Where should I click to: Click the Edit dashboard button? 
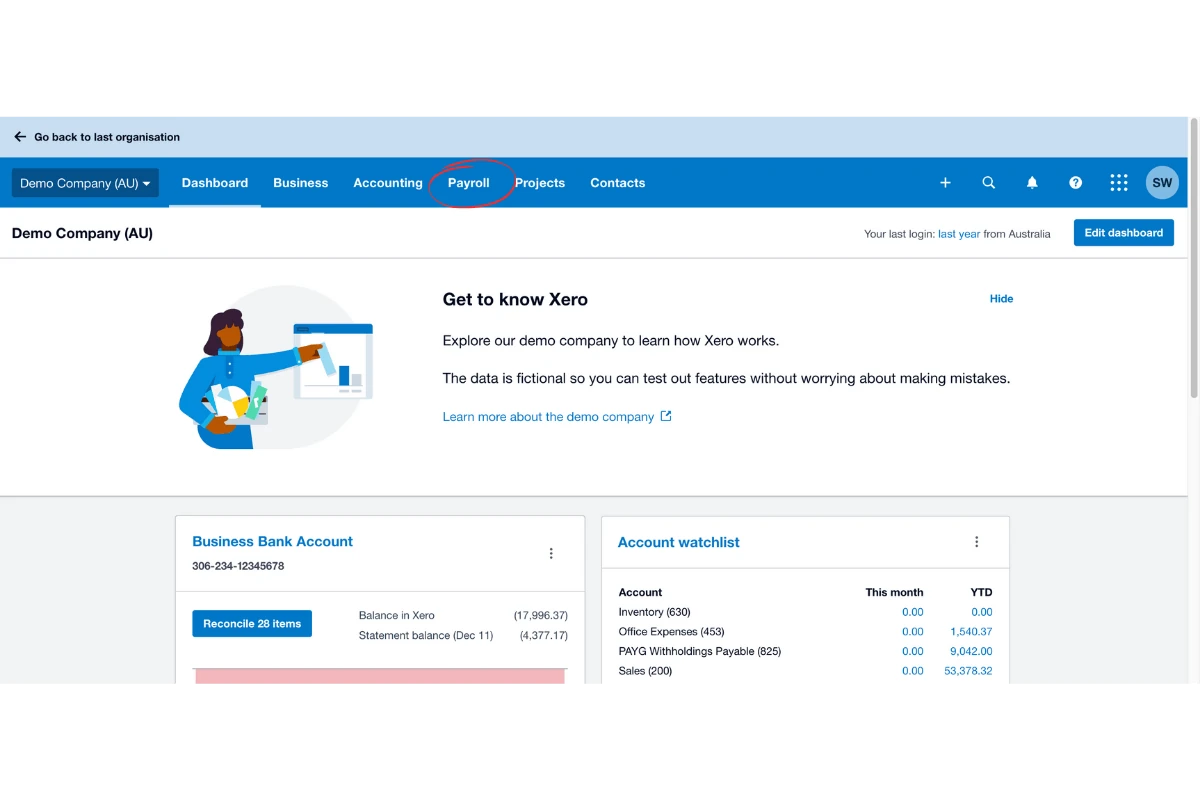point(1124,233)
